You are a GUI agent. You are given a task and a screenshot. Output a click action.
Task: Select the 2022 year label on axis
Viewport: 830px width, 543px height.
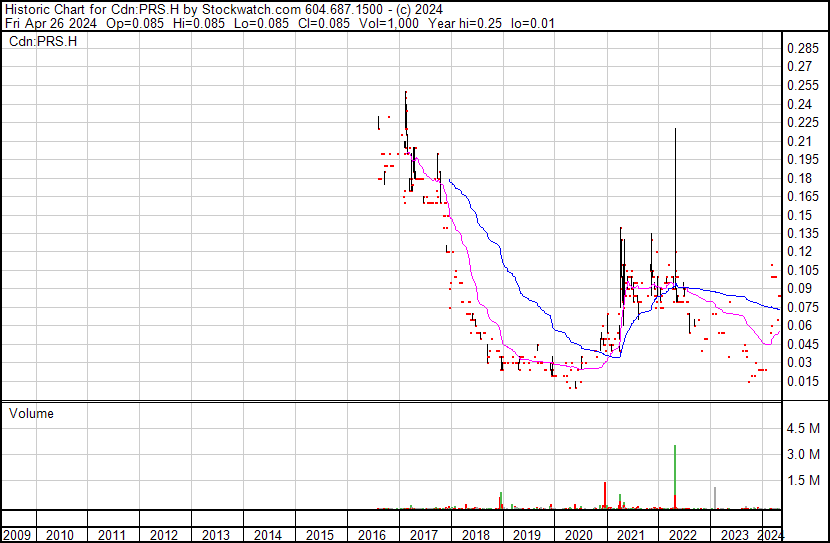pos(683,535)
